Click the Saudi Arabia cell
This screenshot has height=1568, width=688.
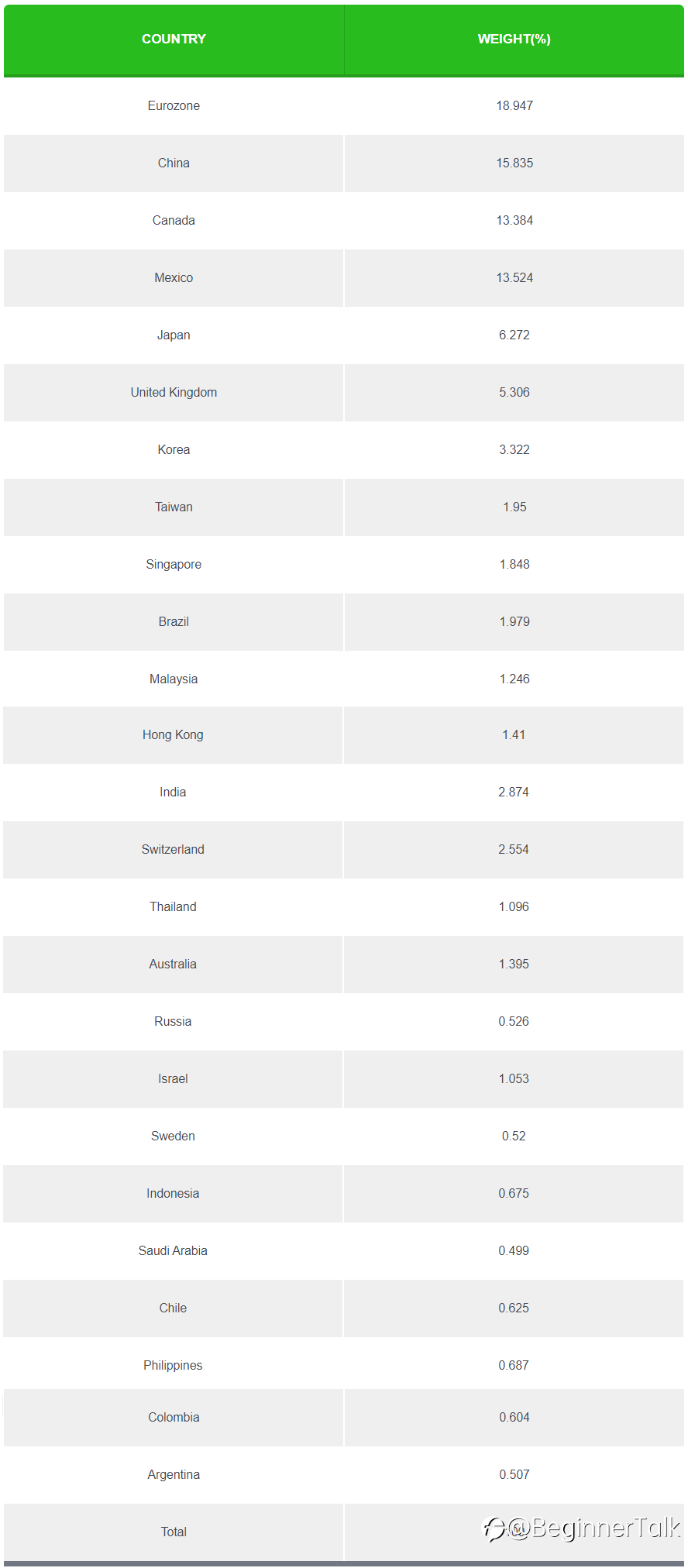(x=173, y=1250)
